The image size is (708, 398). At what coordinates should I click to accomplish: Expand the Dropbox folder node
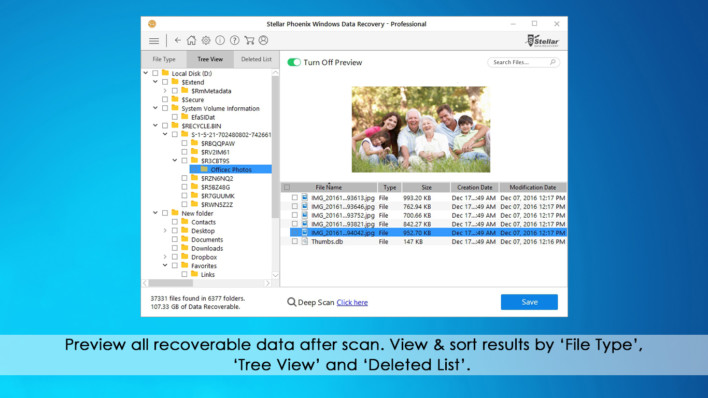[165, 257]
